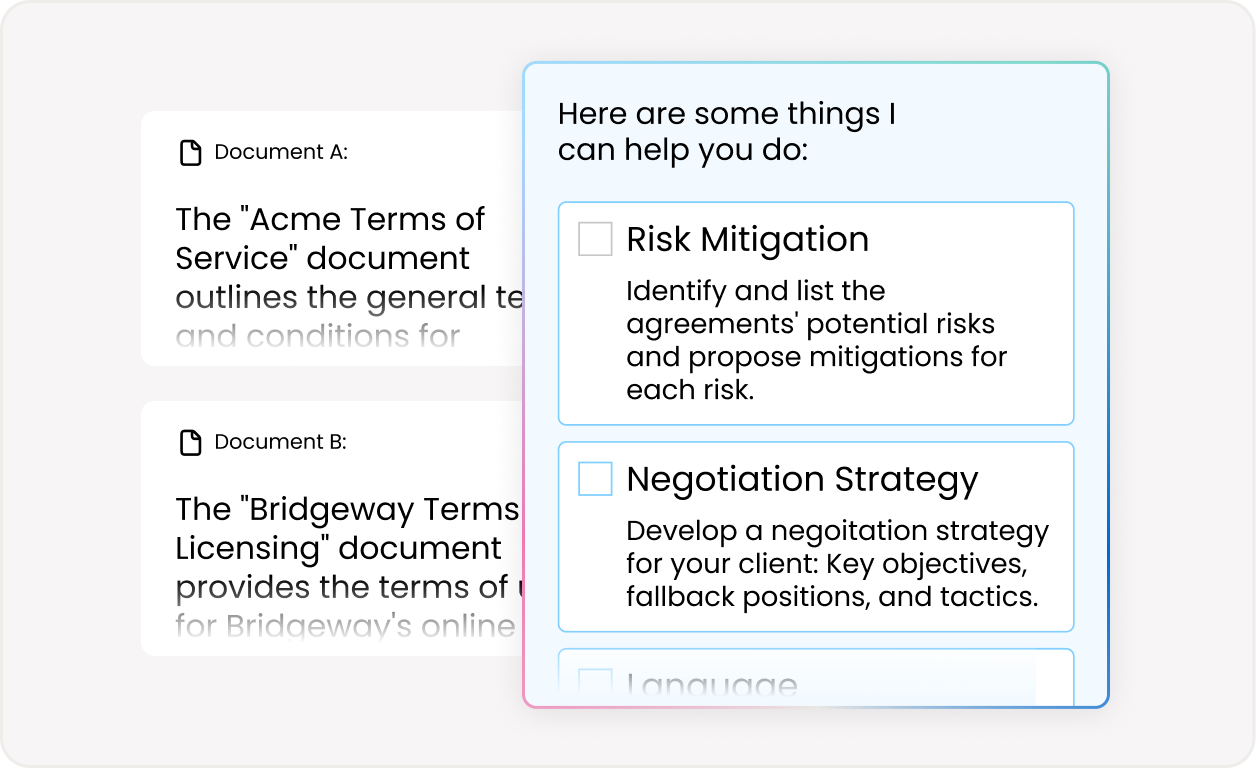Select the "Negotiation Strategy" option heading
This screenshot has width=1256, height=768.
[x=802, y=479]
